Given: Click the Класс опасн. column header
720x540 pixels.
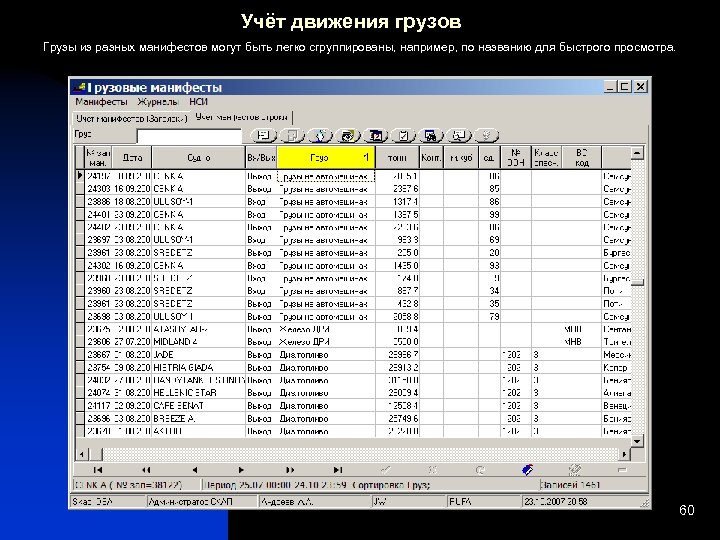Looking at the screenshot, I should coord(546,158).
